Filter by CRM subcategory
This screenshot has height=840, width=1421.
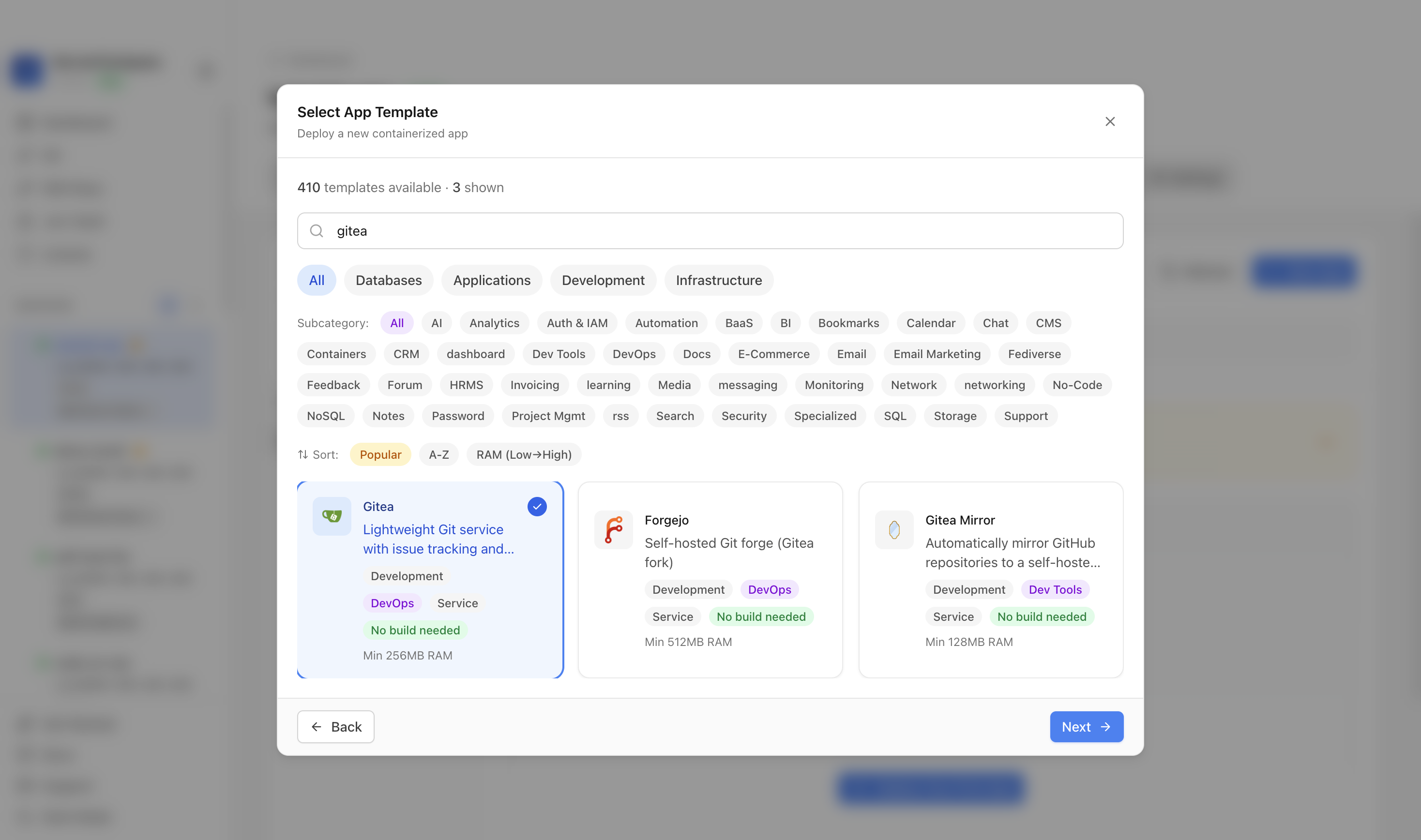(406, 354)
